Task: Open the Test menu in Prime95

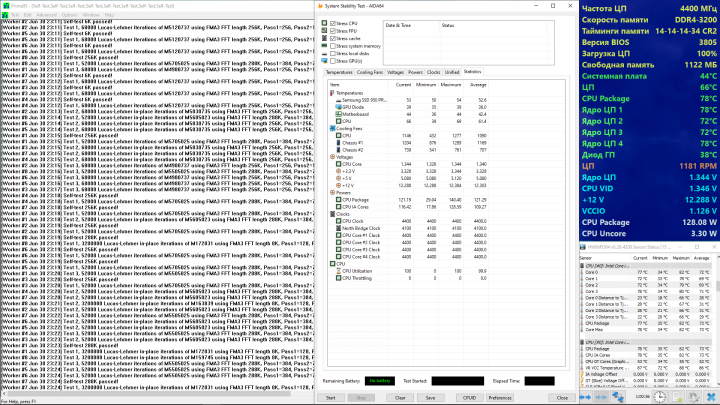Action: tap(15, 15)
